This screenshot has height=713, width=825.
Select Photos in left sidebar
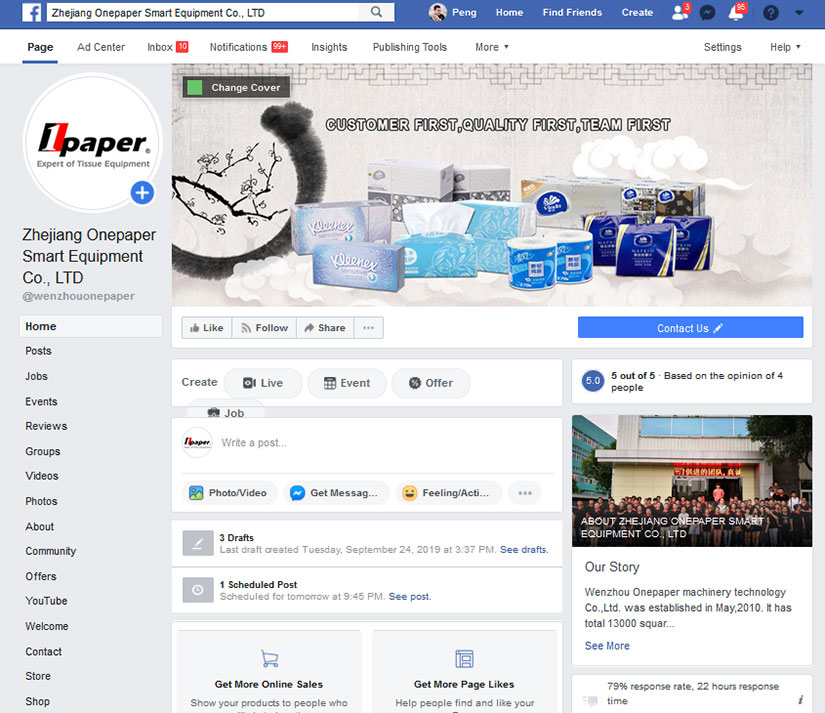point(41,501)
